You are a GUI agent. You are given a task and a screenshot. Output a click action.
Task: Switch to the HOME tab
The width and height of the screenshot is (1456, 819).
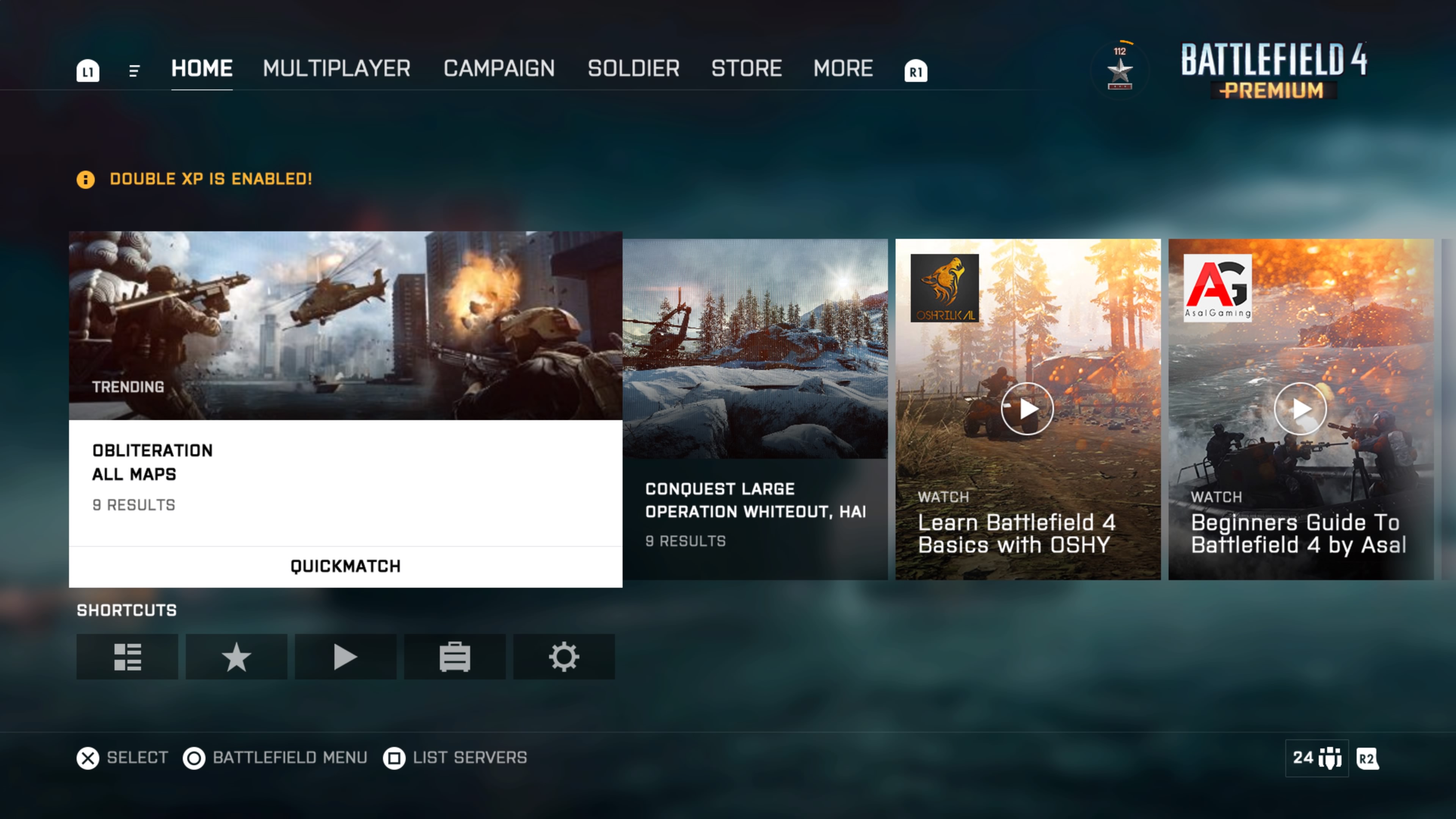(202, 68)
